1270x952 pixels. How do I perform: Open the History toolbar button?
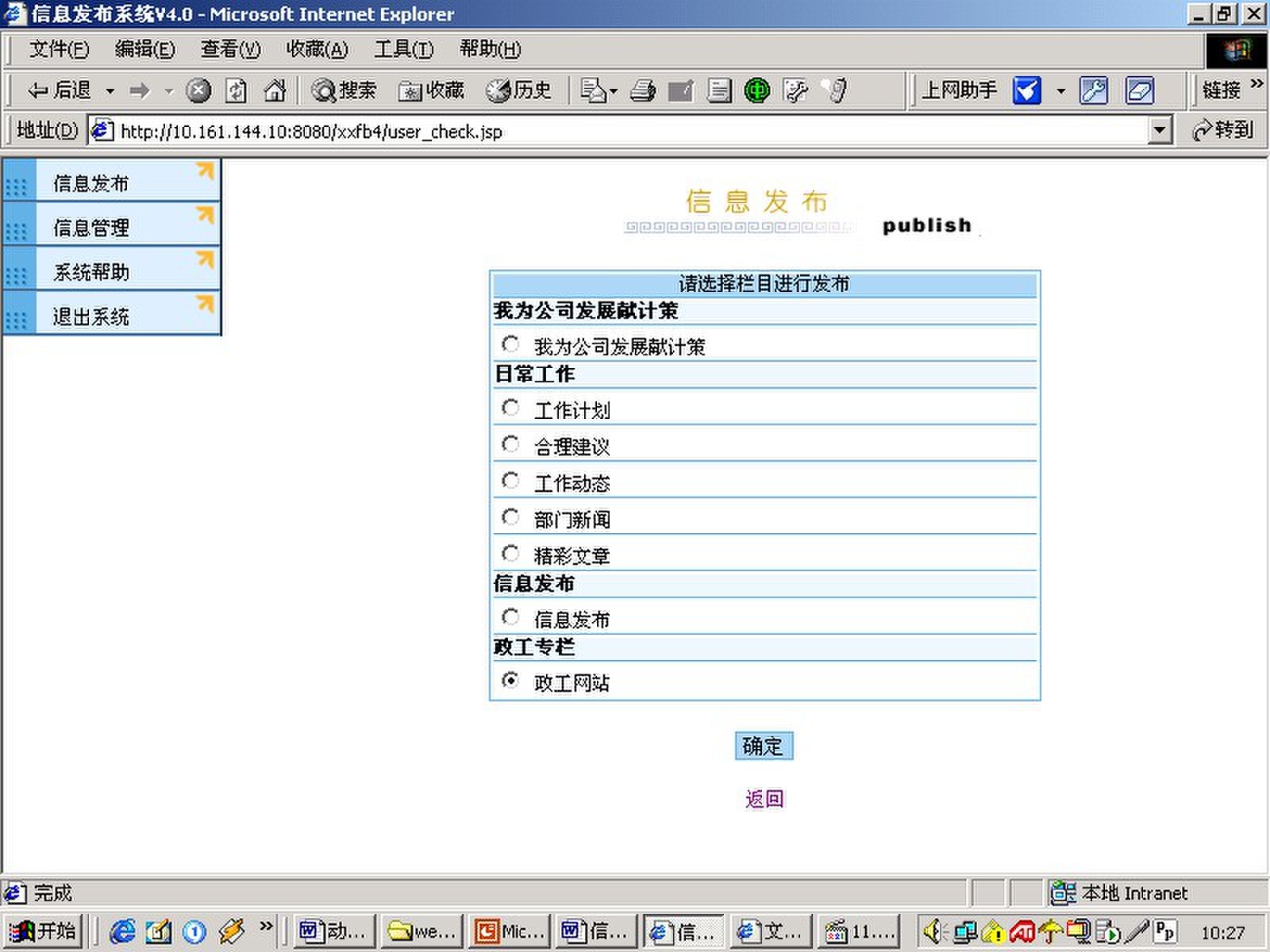coord(518,91)
